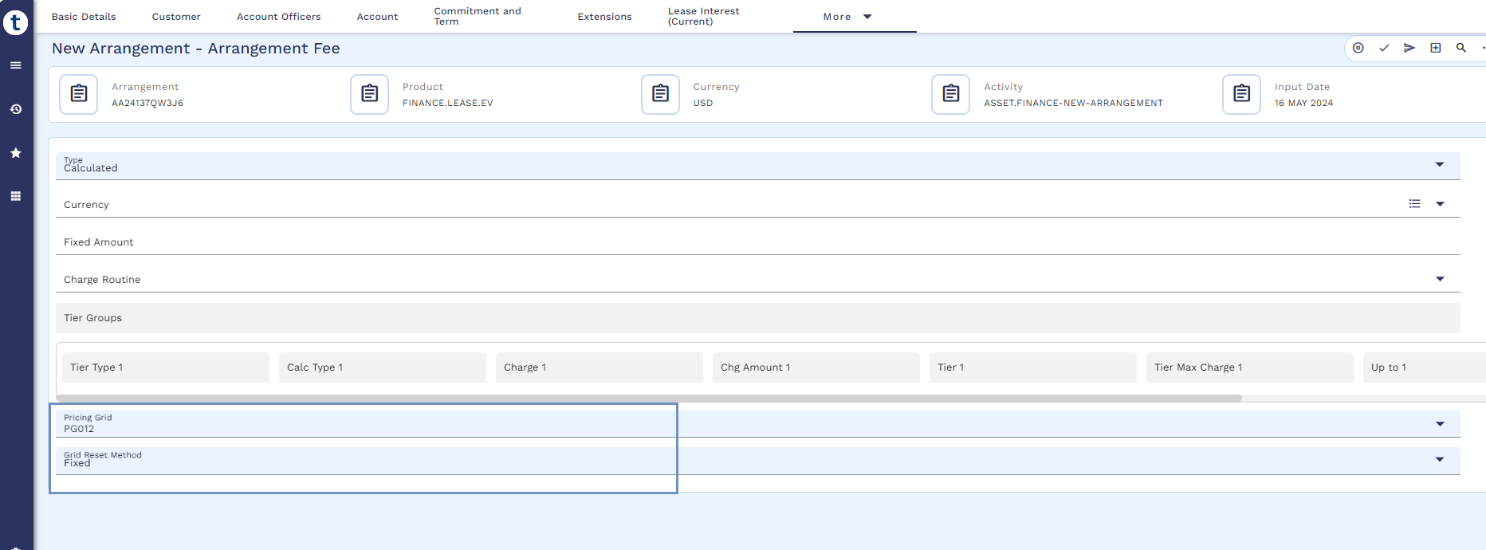Screen dimensions: 1486x550
Task: Click the Tier Groups header bar
Action: pyautogui.click(x=758, y=318)
